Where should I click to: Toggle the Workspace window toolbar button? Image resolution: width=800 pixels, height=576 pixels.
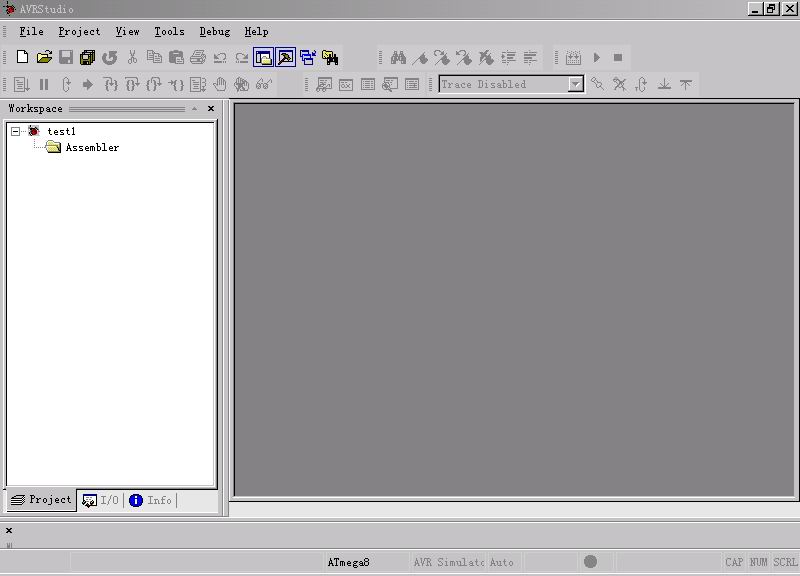pyautogui.click(x=264, y=58)
